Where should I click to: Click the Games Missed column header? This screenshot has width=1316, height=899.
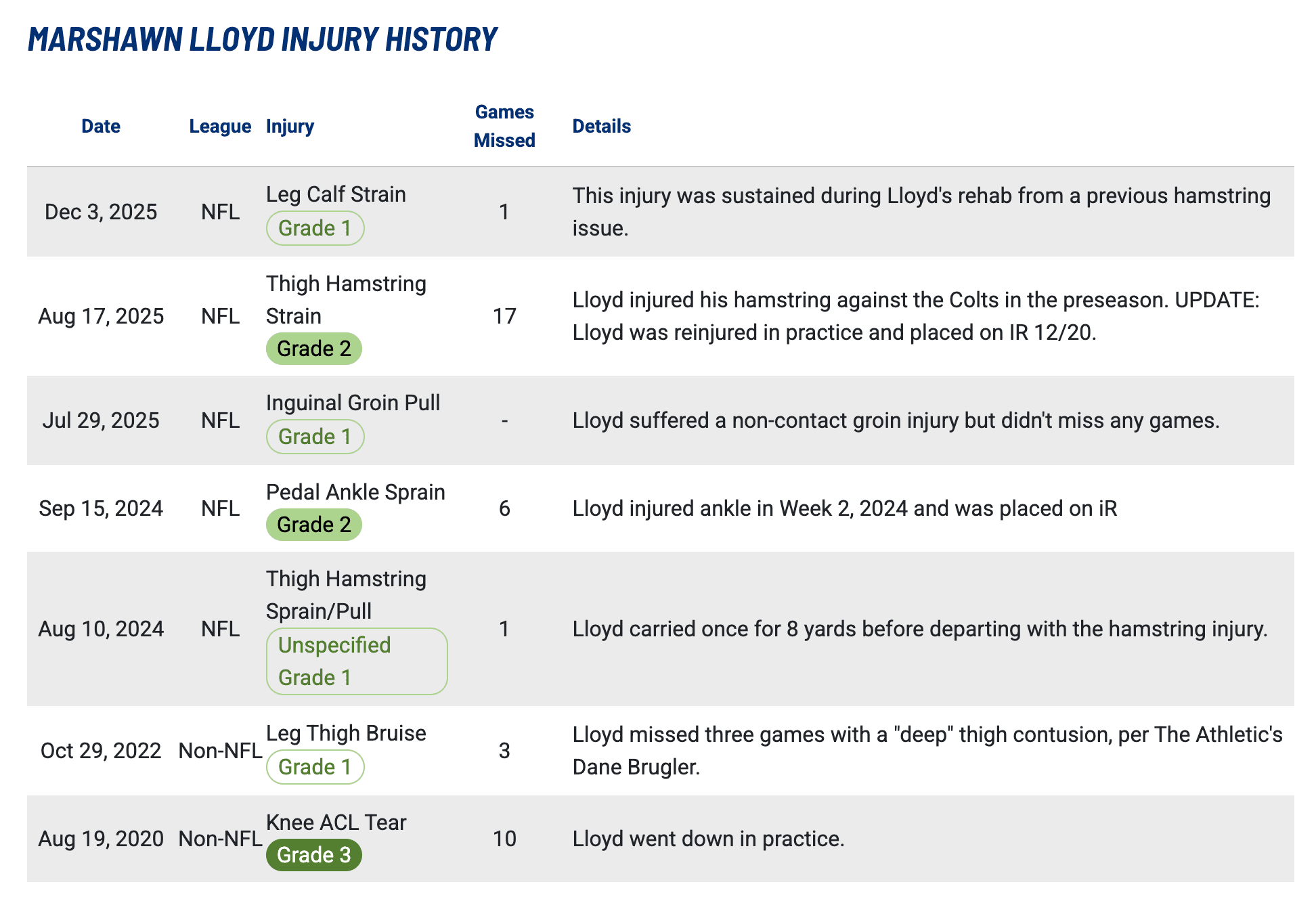pos(504,127)
